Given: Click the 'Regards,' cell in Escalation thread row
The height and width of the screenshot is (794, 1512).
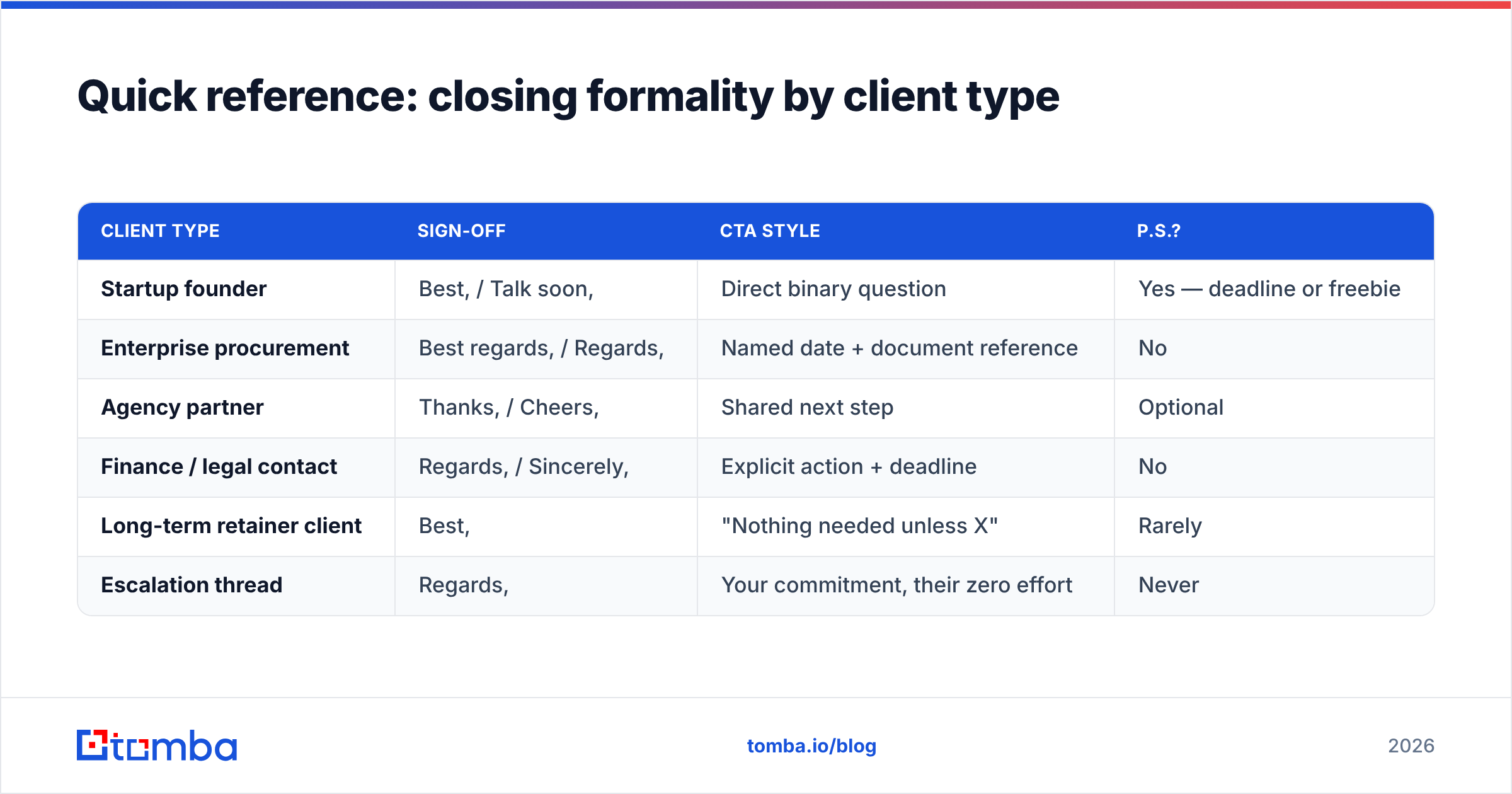Looking at the screenshot, I should click(x=546, y=585).
